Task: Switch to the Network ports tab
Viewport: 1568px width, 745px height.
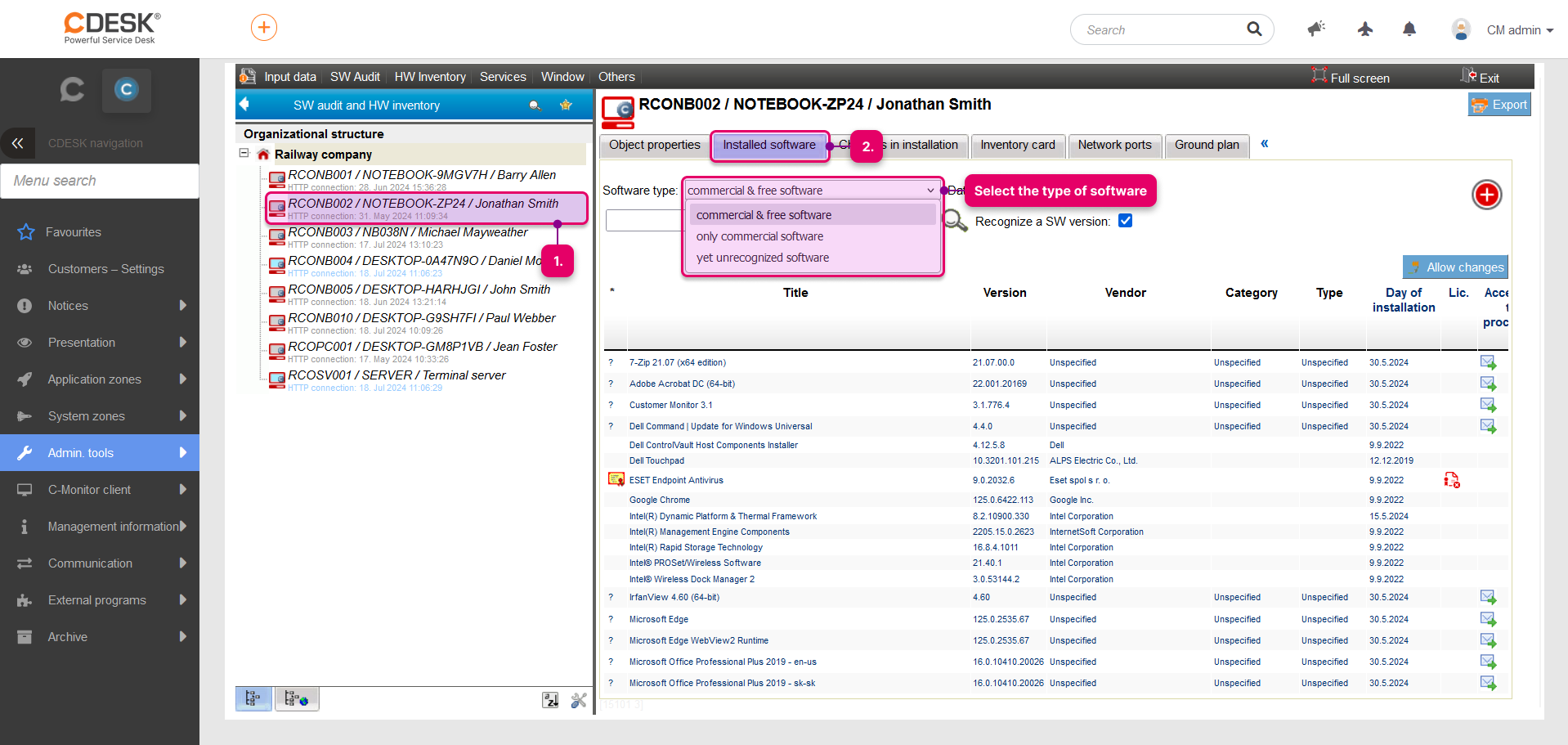Action: [1114, 146]
